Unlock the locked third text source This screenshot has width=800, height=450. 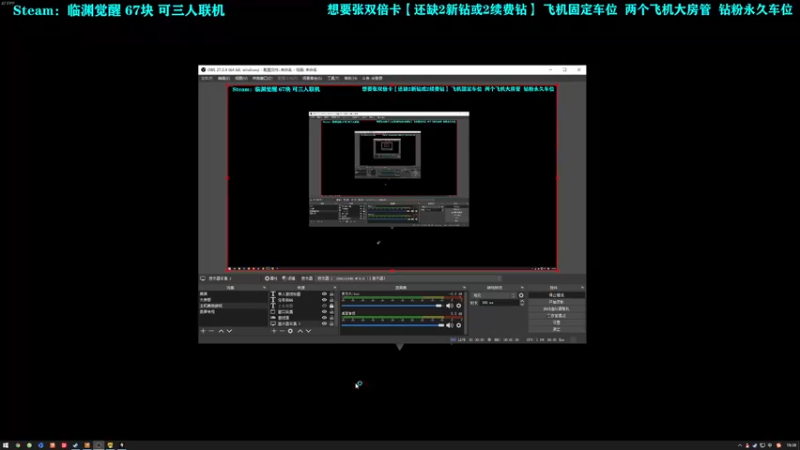(x=332, y=306)
